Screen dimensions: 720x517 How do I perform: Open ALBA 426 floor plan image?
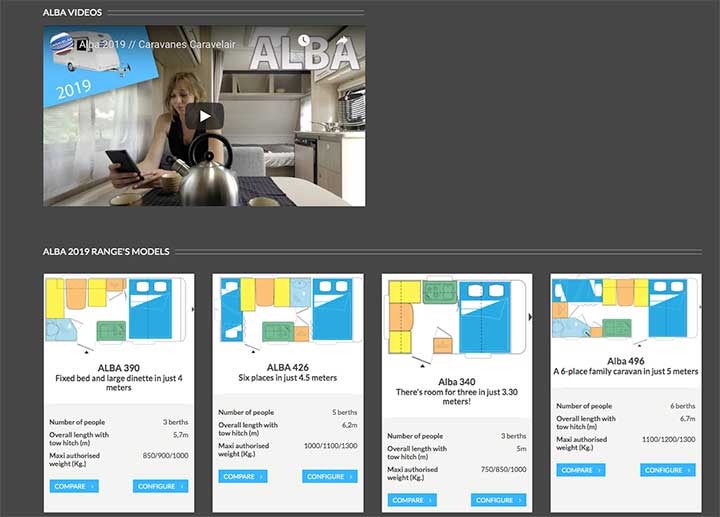(x=288, y=315)
